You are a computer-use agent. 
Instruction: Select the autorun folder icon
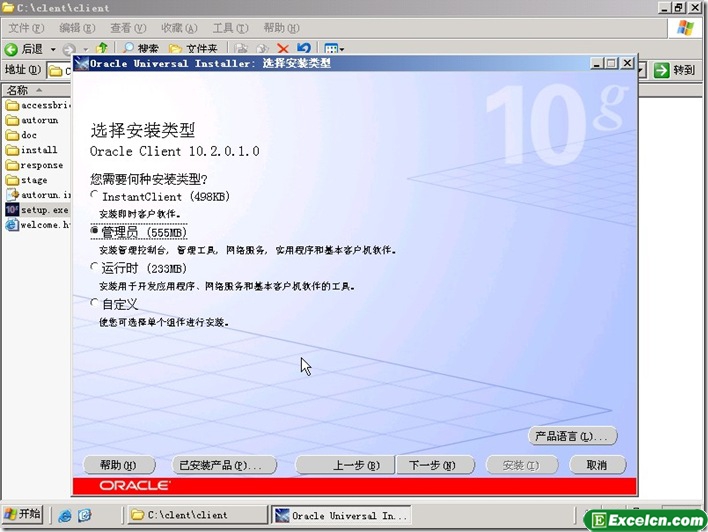[x=12, y=120]
